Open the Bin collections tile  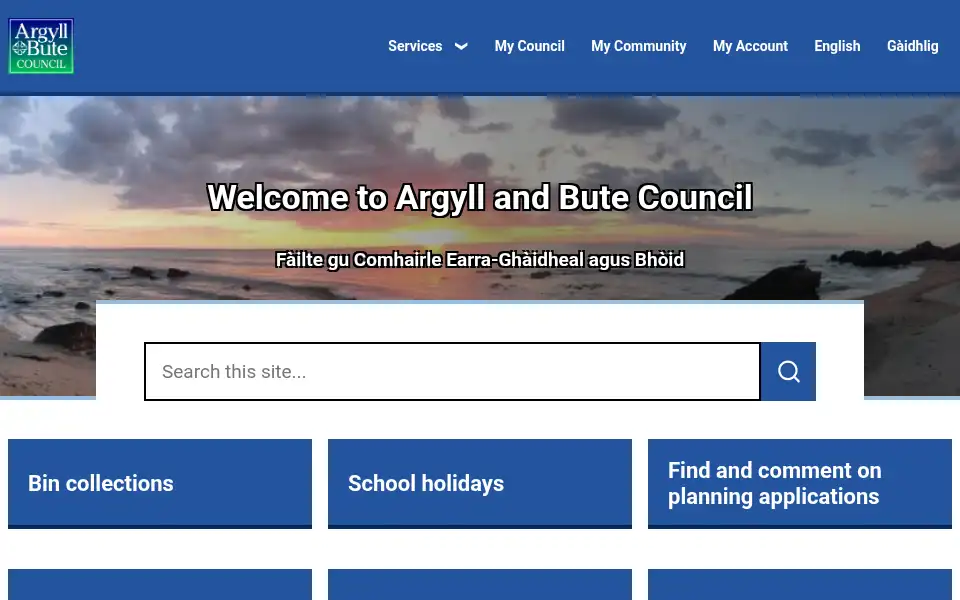tap(160, 484)
